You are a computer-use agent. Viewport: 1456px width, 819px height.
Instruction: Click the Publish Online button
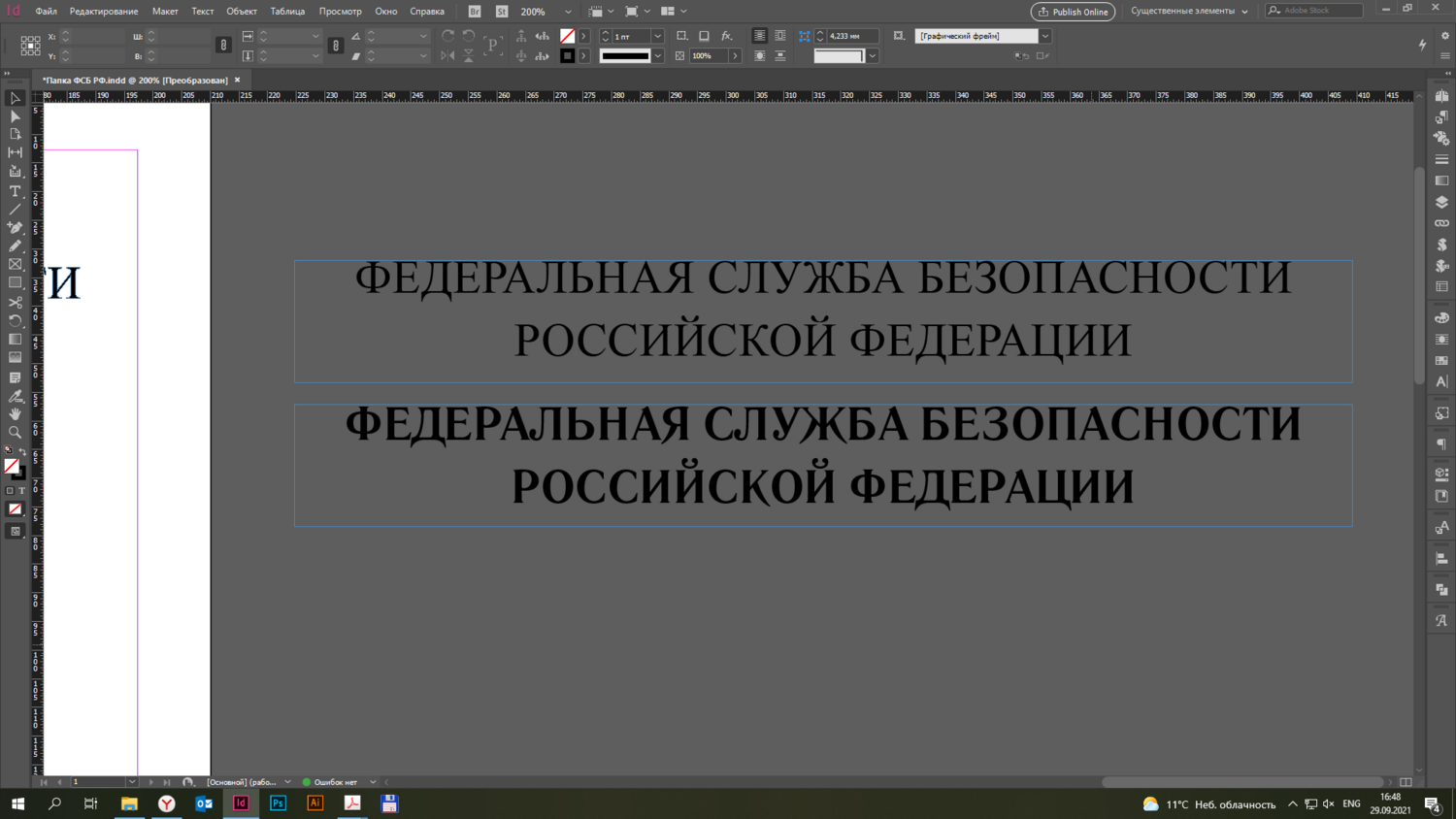pos(1073,12)
